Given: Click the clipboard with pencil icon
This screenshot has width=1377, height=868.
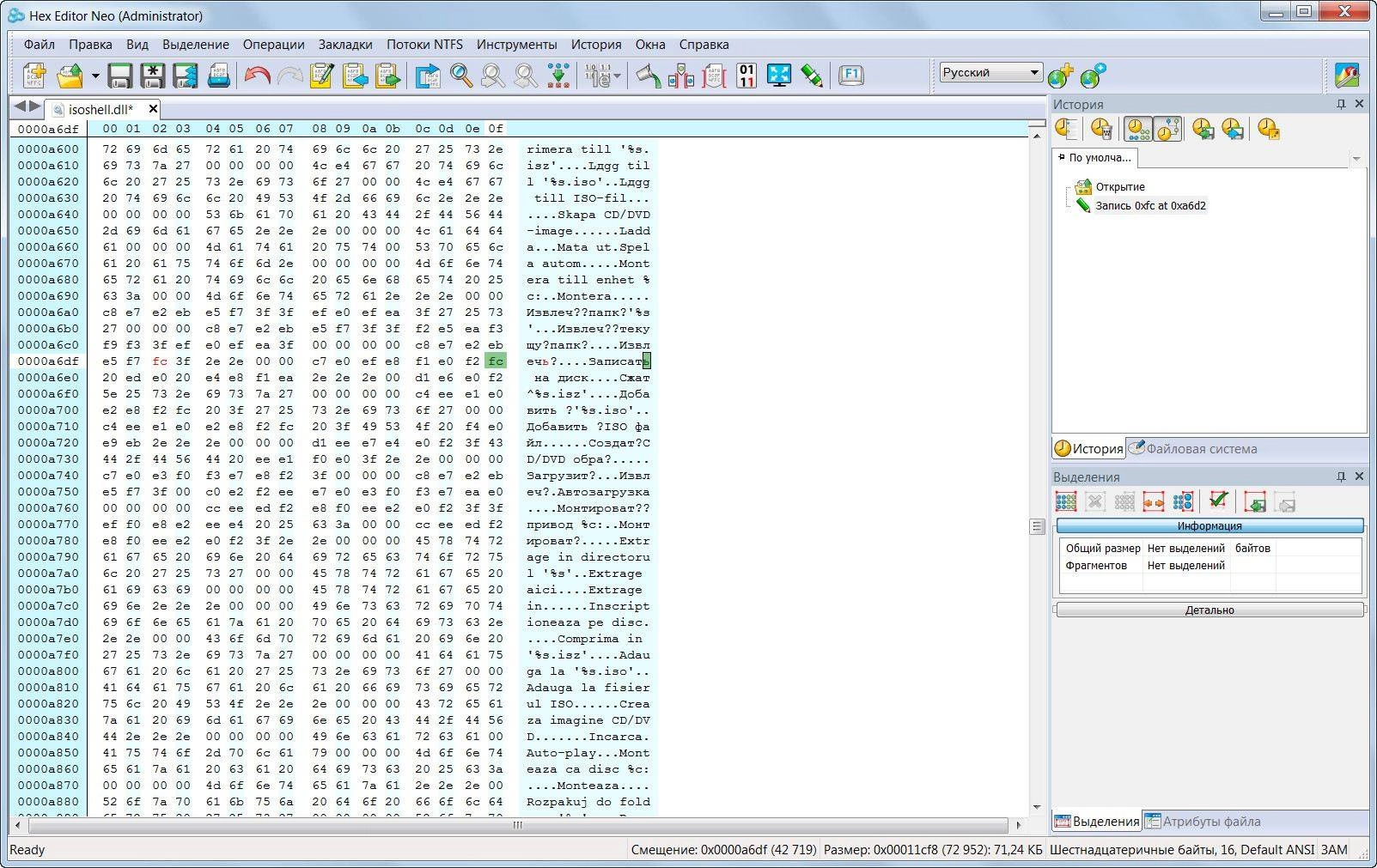Looking at the screenshot, I should click(322, 76).
